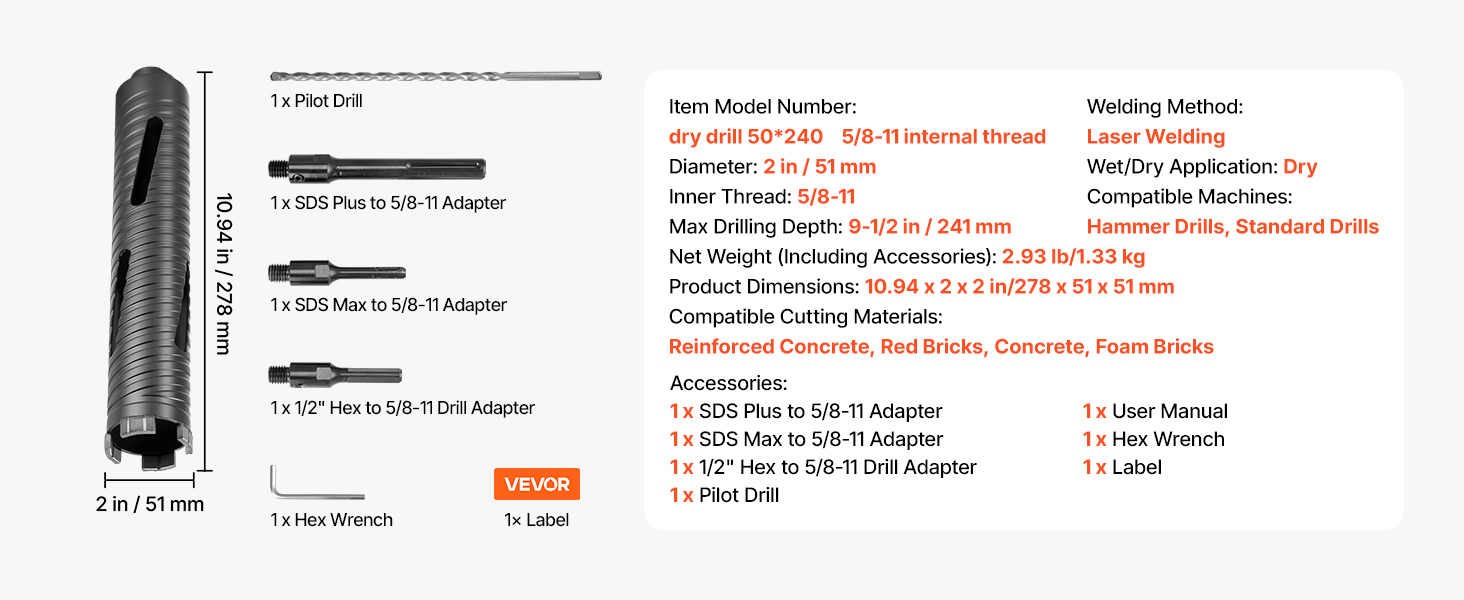Click the pilot drill bit image

(435, 76)
